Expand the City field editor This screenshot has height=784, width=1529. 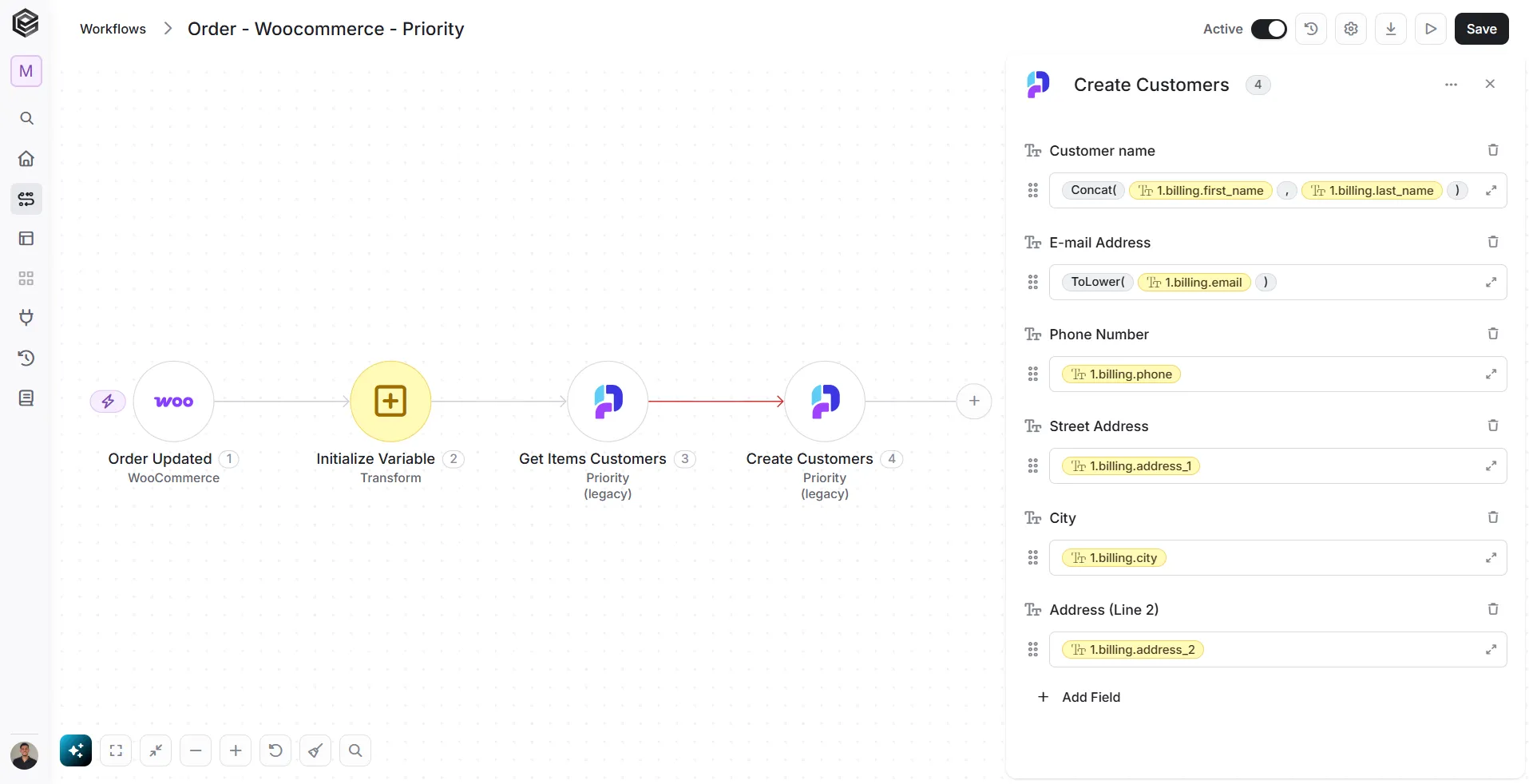pyautogui.click(x=1491, y=557)
